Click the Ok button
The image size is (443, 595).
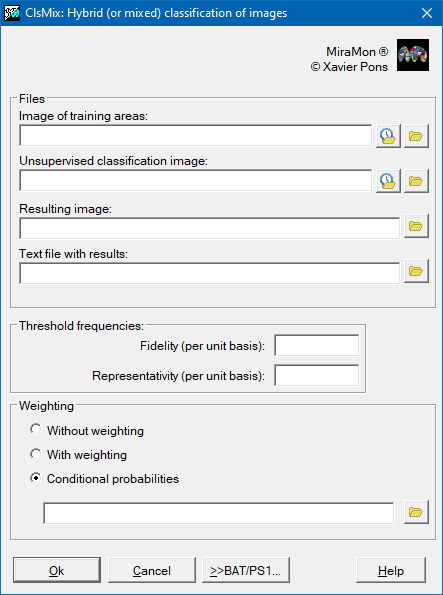pyautogui.click(x=57, y=570)
